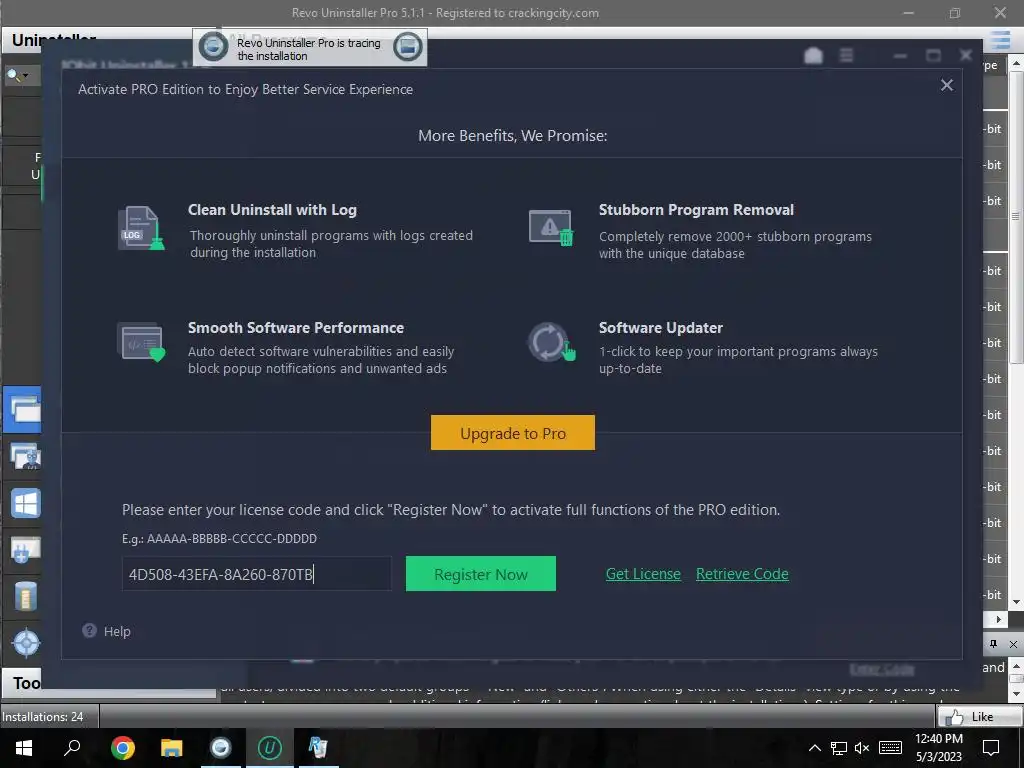
Task: Open Traced Programs icon in Revo sidebar
Action: (25, 456)
